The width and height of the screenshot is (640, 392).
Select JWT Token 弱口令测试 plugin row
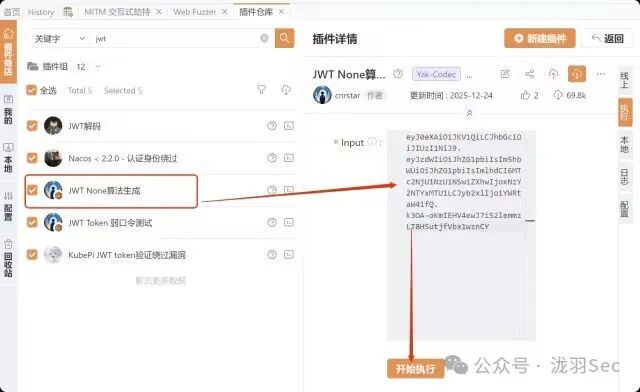(161, 222)
